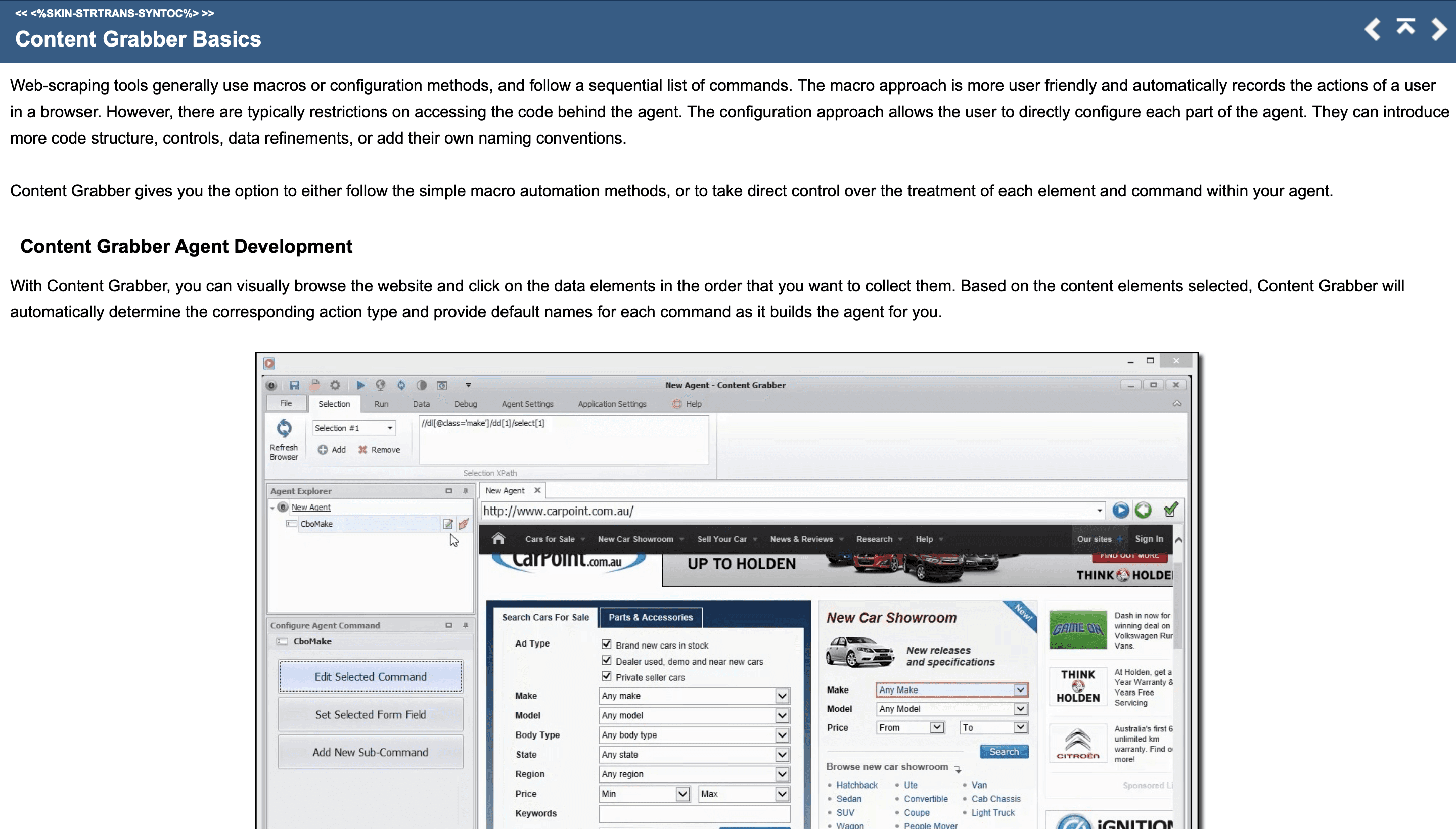Open the Debug ribbon tab
The image size is (1456, 829).
465,404
